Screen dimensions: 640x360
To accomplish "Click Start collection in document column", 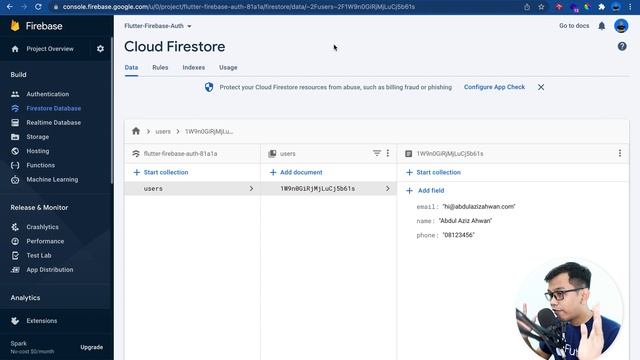I will [x=433, y=172].
